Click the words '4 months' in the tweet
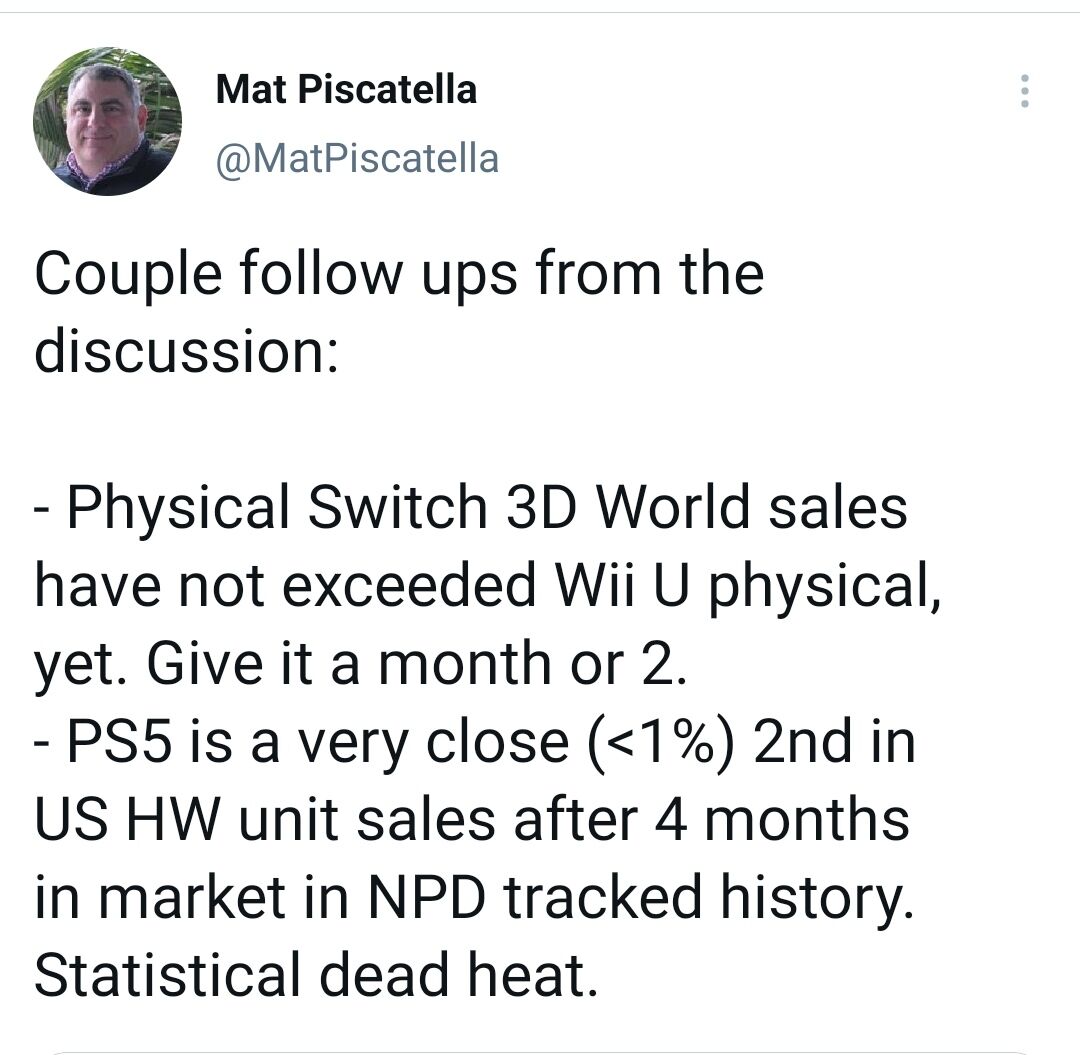1080x1055 pixels. (781, 819)
